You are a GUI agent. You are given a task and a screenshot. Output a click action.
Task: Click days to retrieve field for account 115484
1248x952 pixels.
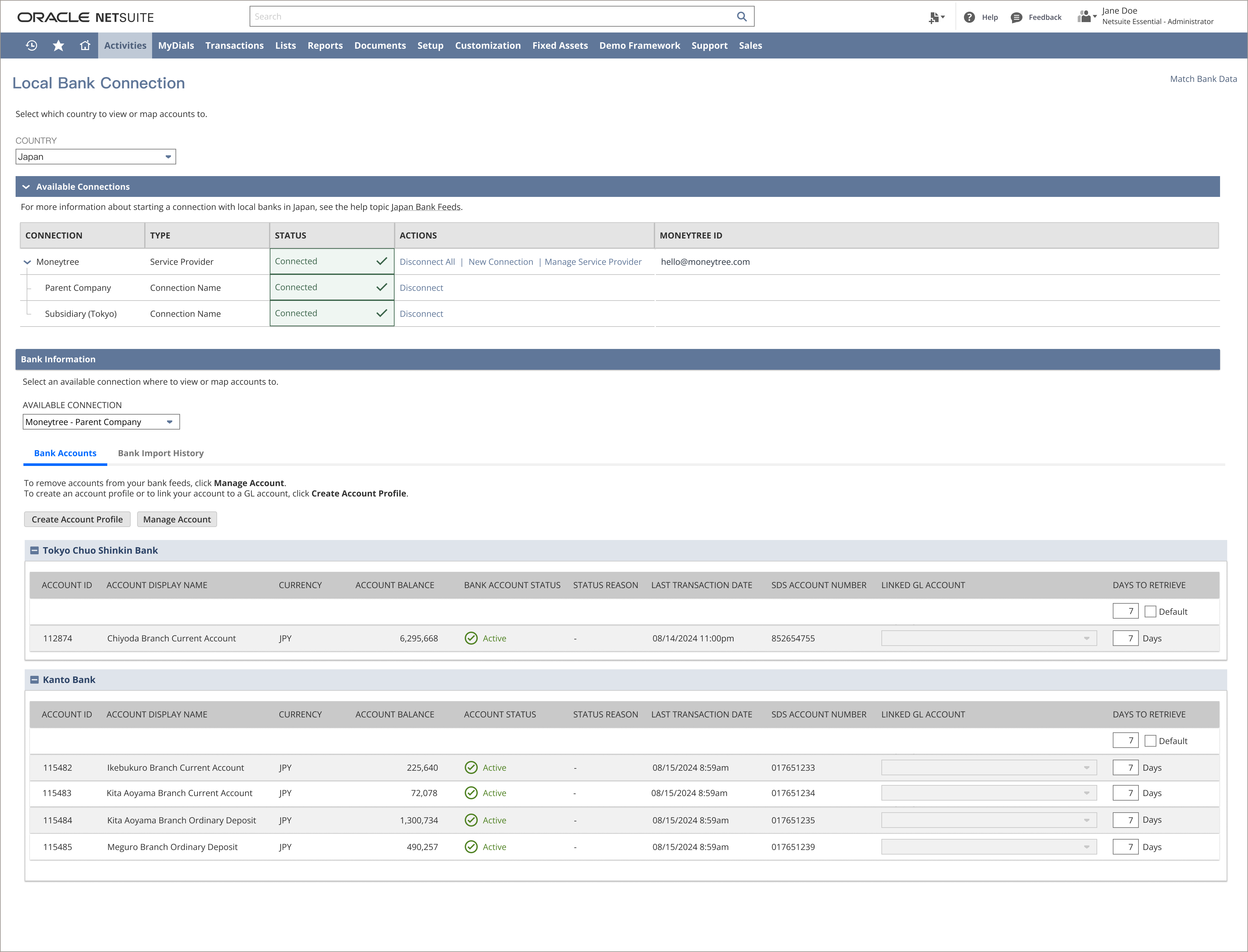pyautogui.click(x=1125, y=820)
